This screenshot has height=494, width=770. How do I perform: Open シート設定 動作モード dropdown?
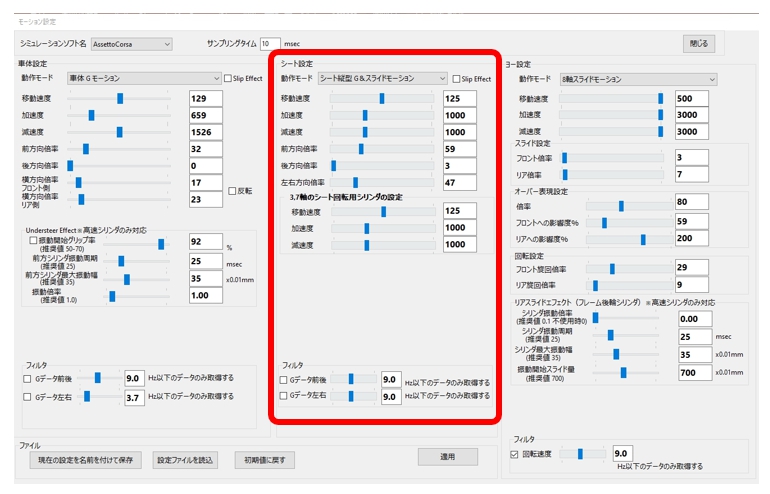click(382, 78)
